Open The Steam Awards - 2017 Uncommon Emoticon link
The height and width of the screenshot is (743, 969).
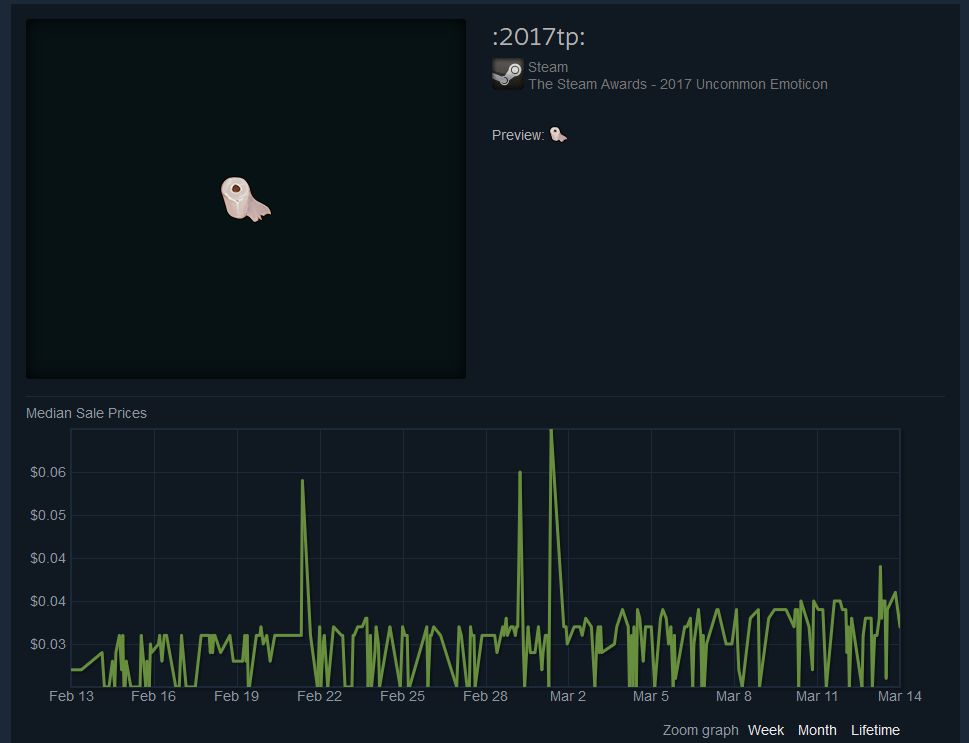point(678,84)
